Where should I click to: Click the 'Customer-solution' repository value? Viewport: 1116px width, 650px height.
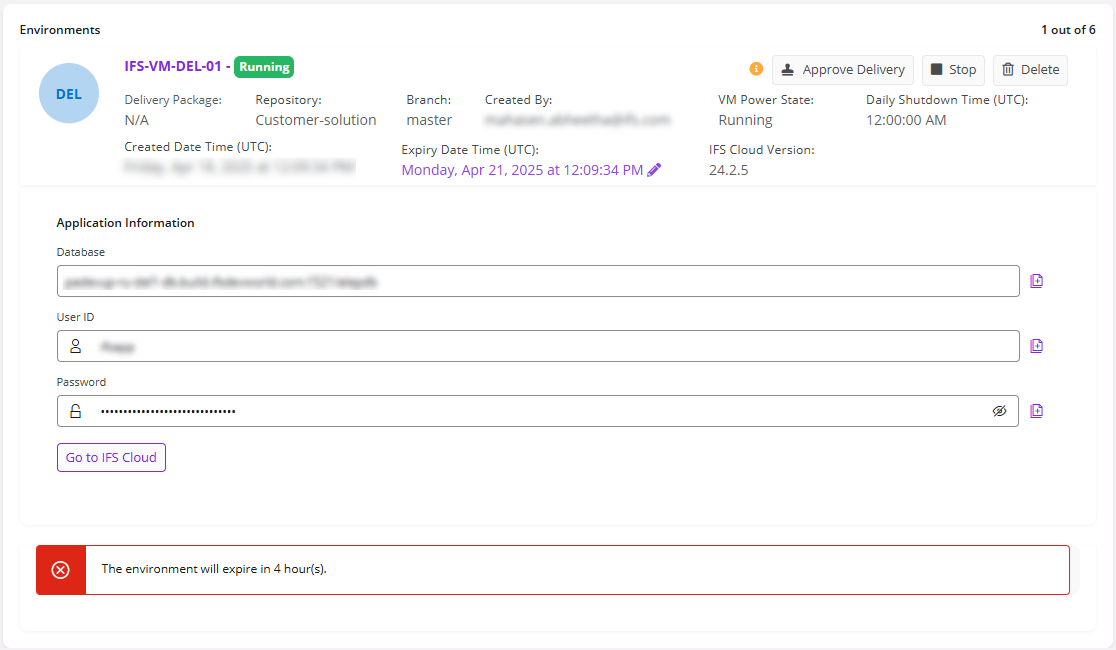(316, 120)
